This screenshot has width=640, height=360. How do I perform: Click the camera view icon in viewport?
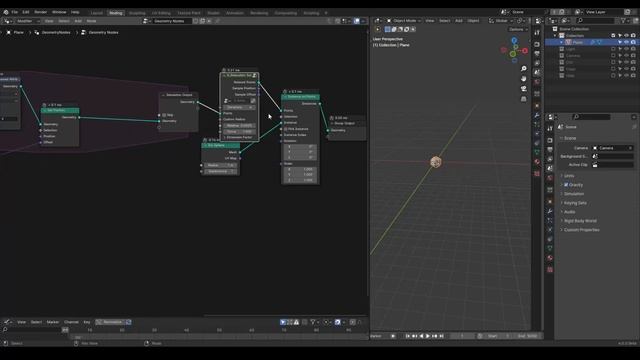click(x=524, y=89)
